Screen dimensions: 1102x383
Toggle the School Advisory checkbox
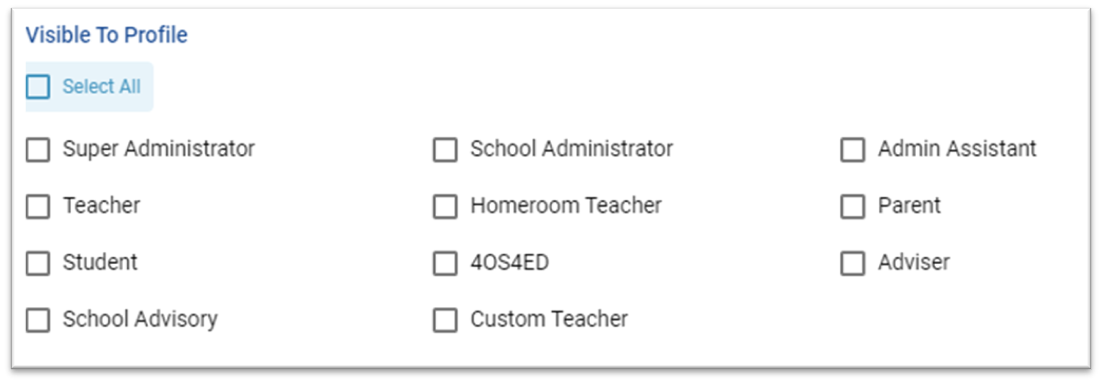click(x=38, y=320)
